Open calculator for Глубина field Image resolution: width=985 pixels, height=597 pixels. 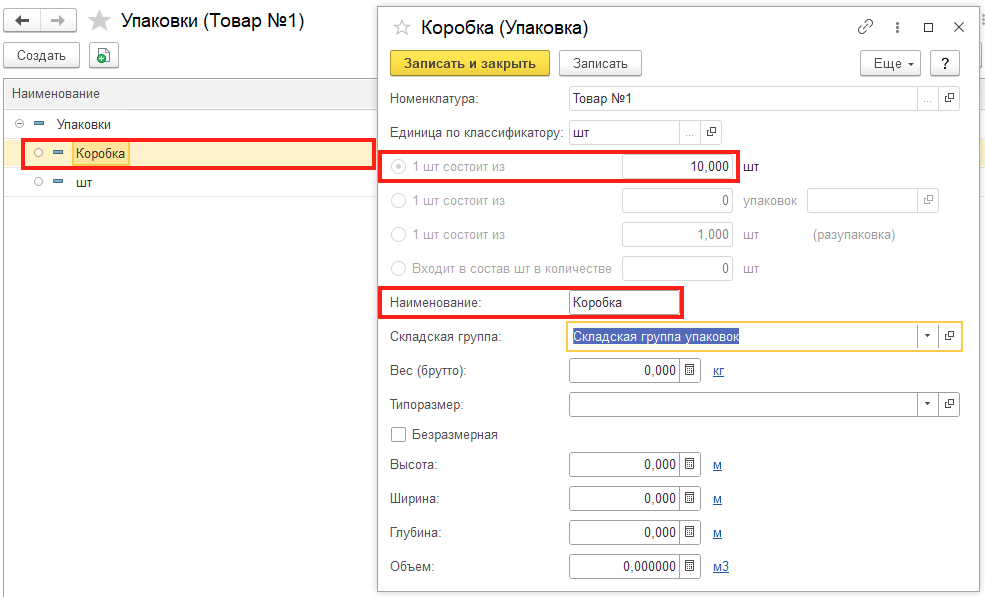(689, 532)
